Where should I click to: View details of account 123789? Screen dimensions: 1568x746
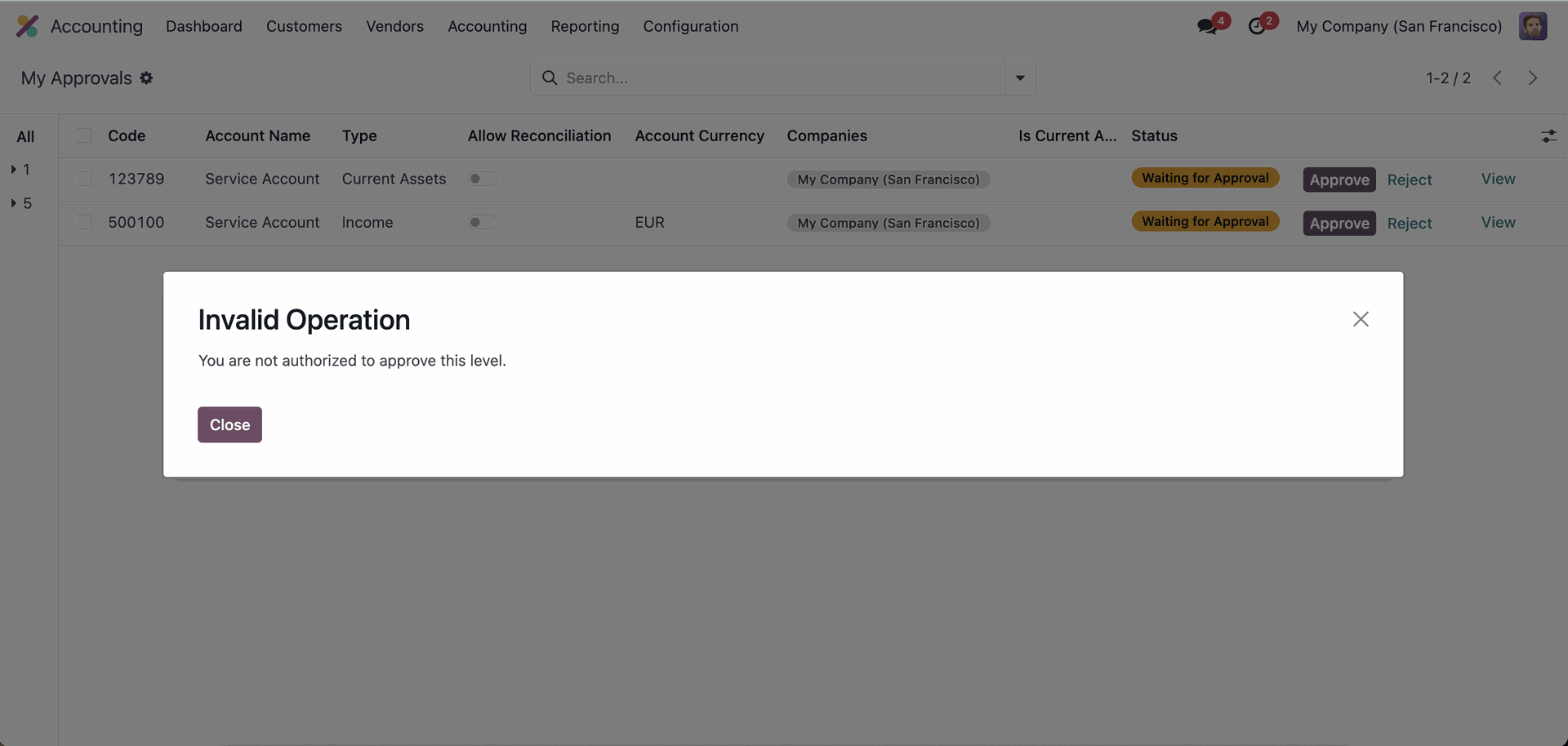[x=1499, y=179]
